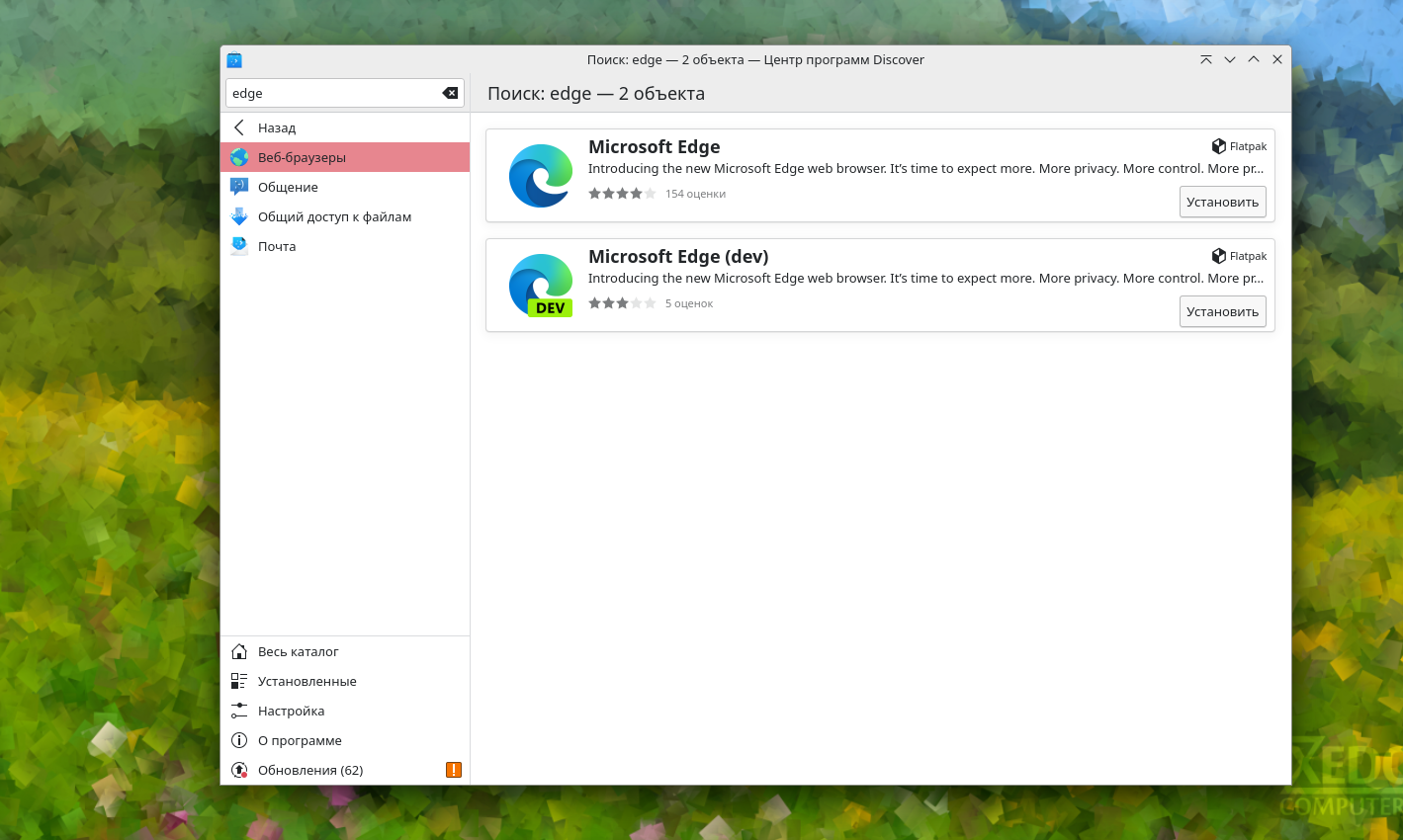Open Настройка page
Screen dimensions: 1403x840
point(345,711)
